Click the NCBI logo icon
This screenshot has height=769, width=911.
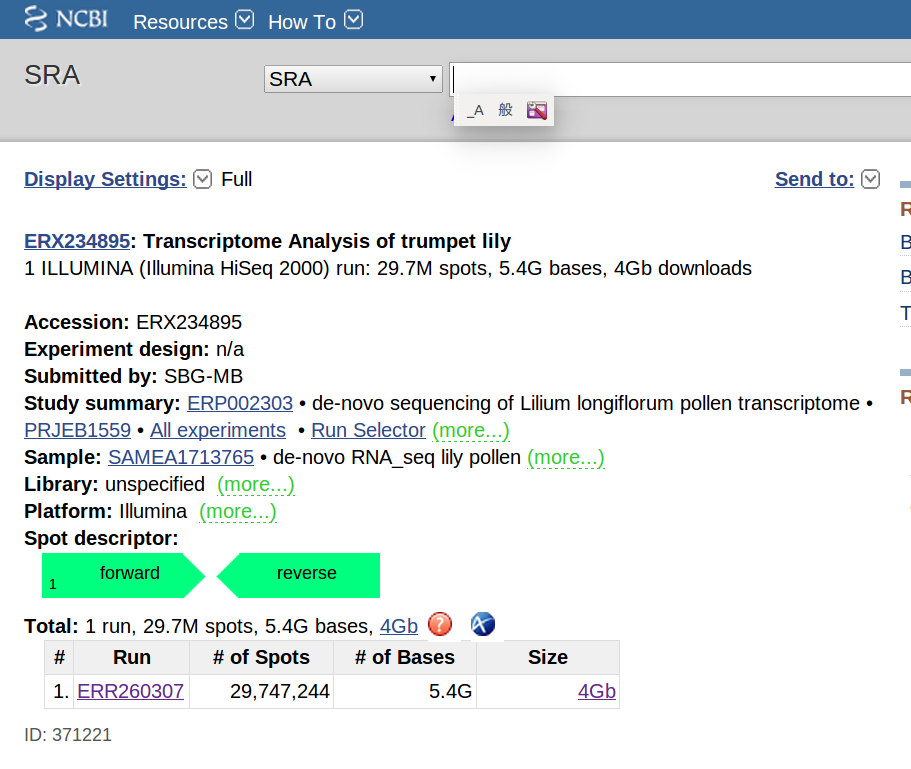tap(66, 19)
